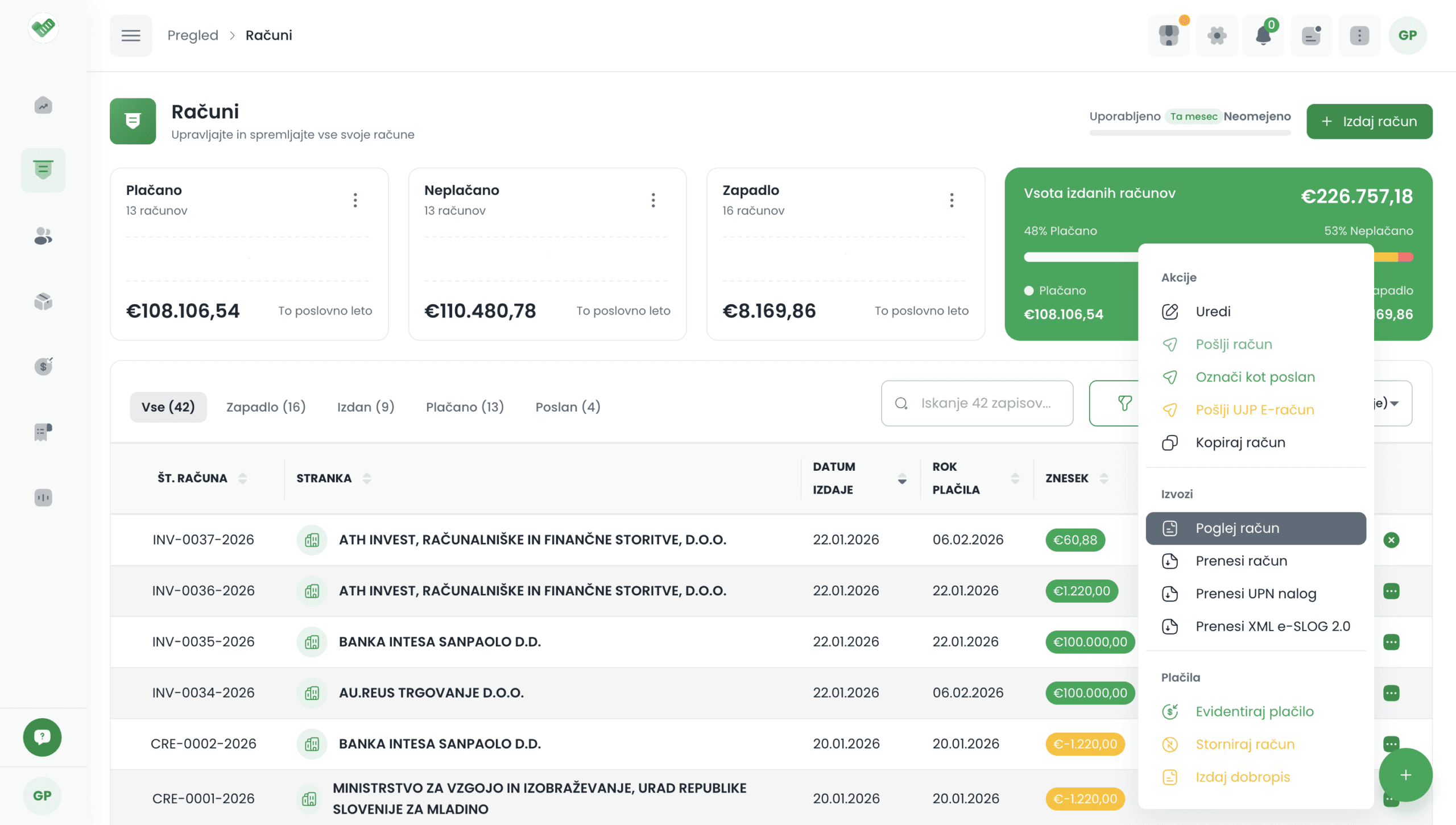Click the green help chat bubble

pyautogui.click(x=42, y=737)
